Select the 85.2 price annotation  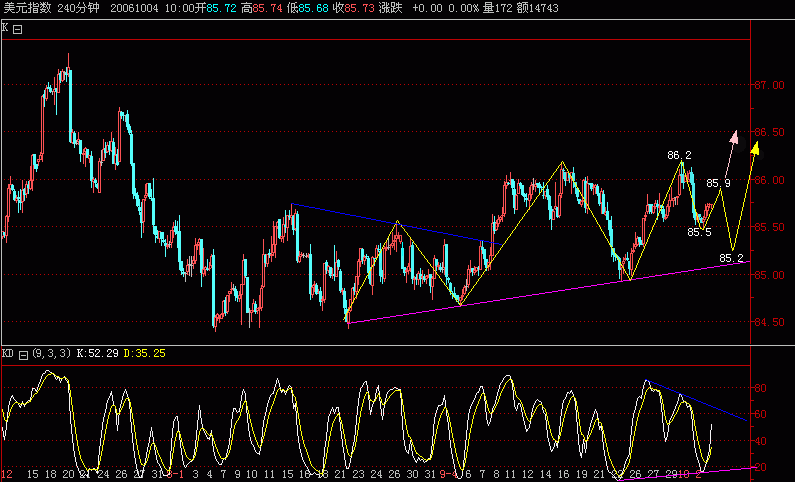731,258
